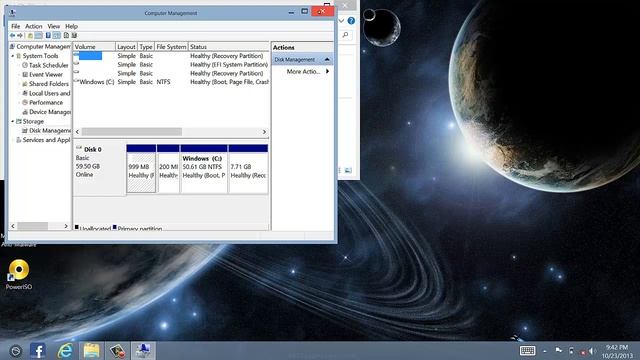Collapse the System Tools tree node
Screen dimensions: 640x360
(x=13, y=56)
